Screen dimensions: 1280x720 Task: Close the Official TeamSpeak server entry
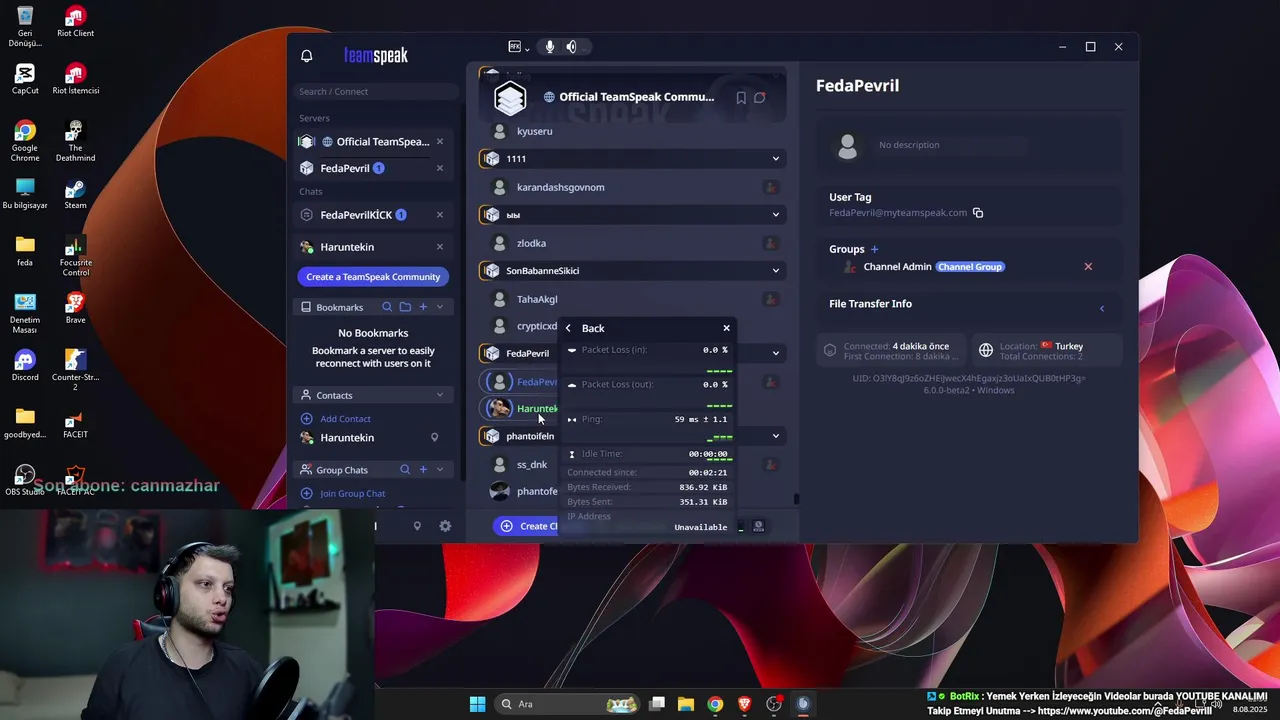(x=440, y=141)
